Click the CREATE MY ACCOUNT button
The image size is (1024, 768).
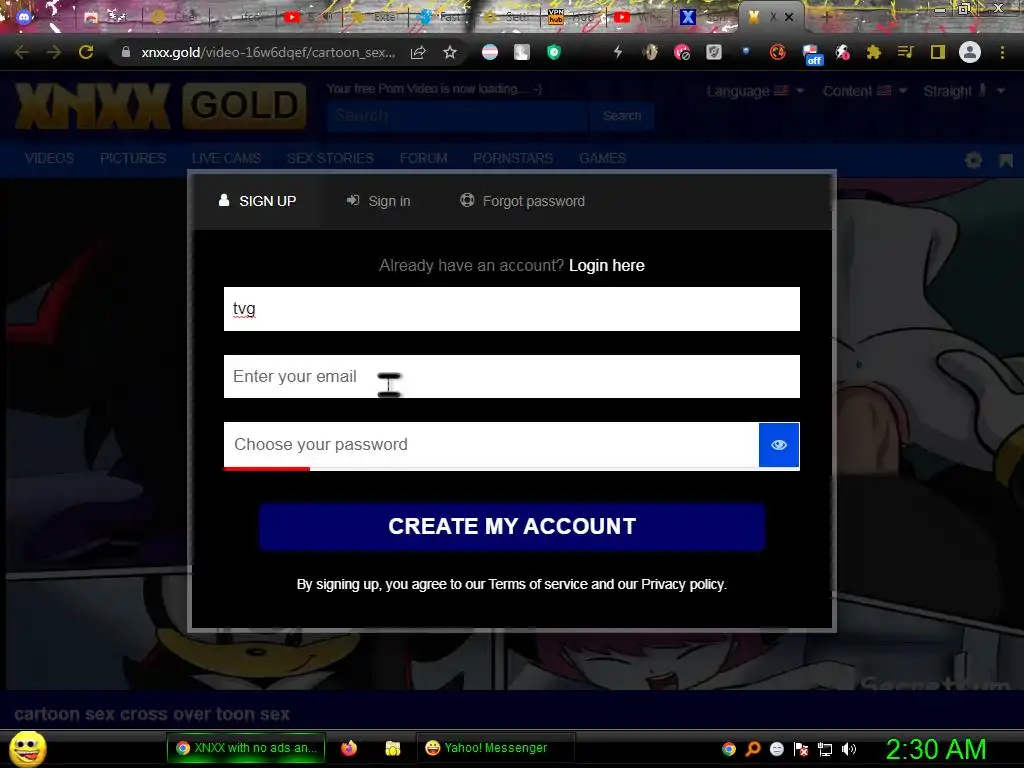click(x=511, y=526)
